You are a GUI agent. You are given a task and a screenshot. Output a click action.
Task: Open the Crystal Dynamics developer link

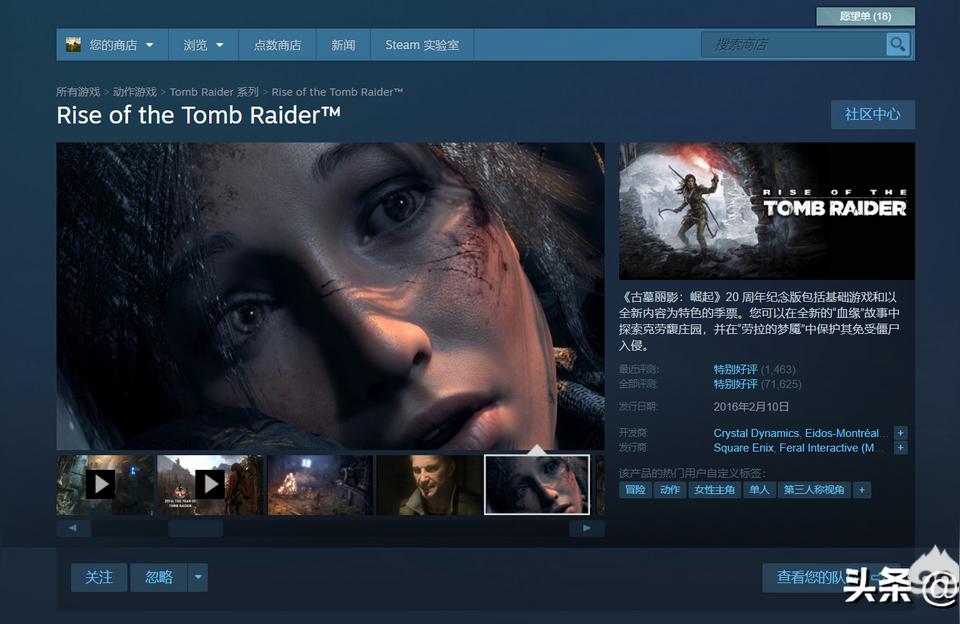pos(756,433)
